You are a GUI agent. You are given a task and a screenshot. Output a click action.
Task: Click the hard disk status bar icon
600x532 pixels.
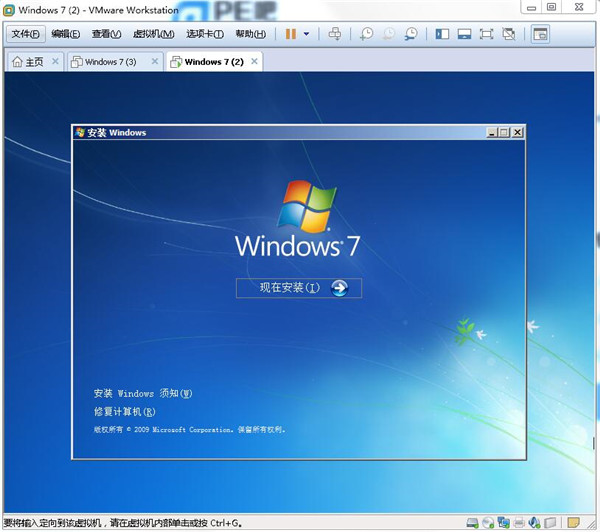click(x=473, y=522)
